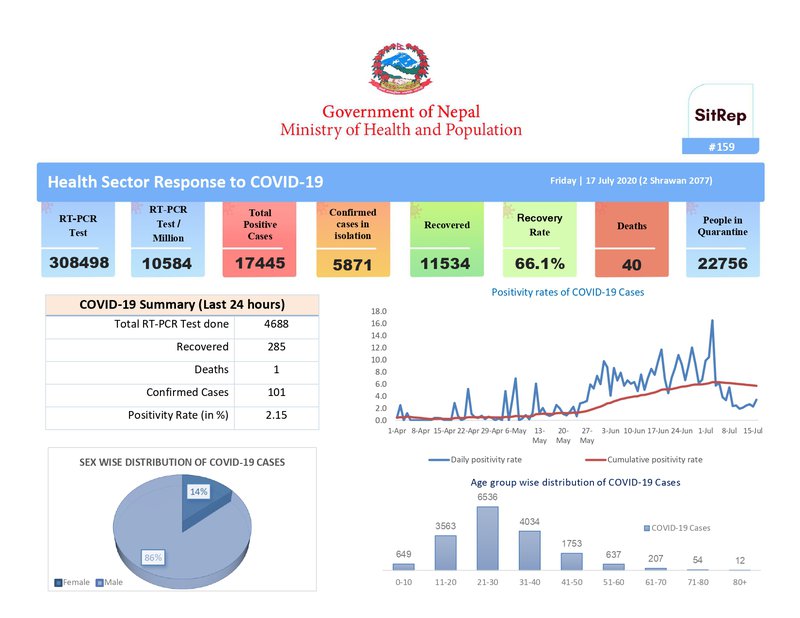This screenshot has height=618, width=800.
Task: Click the Recovery Rate value 66.1%
Action: (x=540, y=263)
